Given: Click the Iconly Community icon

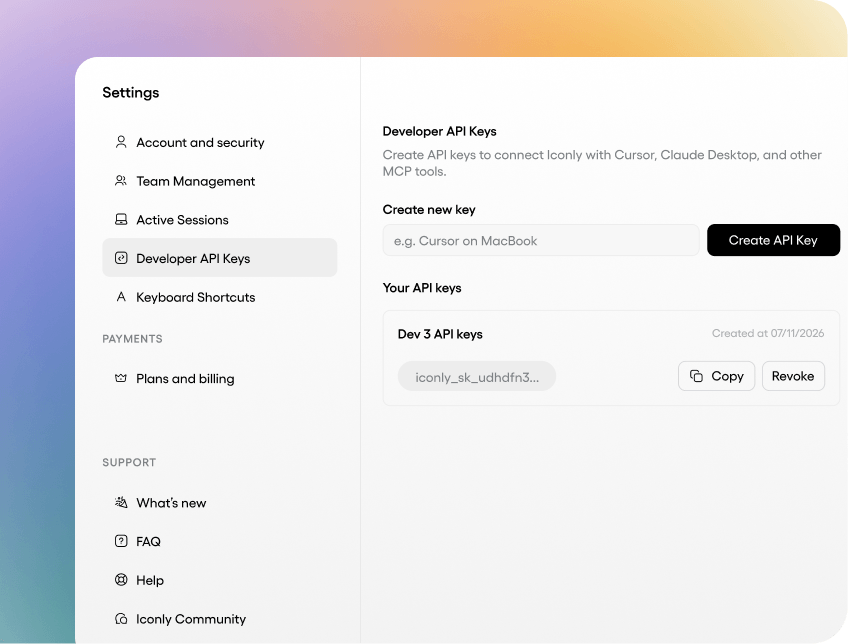Looking at the screenshot, I should pyautogui.click(x=121, y=619).
